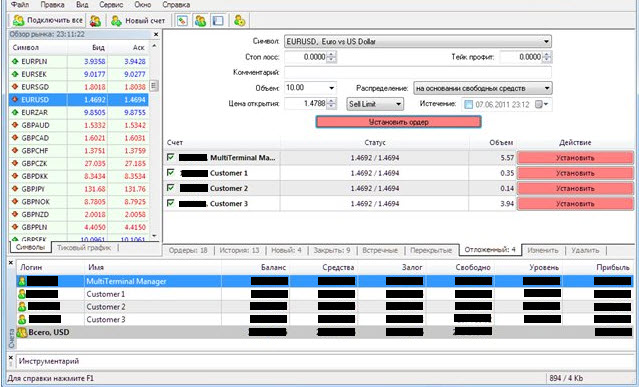Click the green arrow icon beside EURZAR
The width and height of the screenshot is (639, 387).
coord(15,112)
